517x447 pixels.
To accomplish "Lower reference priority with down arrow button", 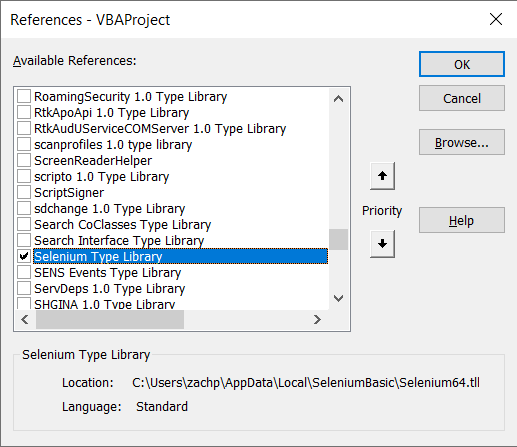I will click(x=382, y=244).
